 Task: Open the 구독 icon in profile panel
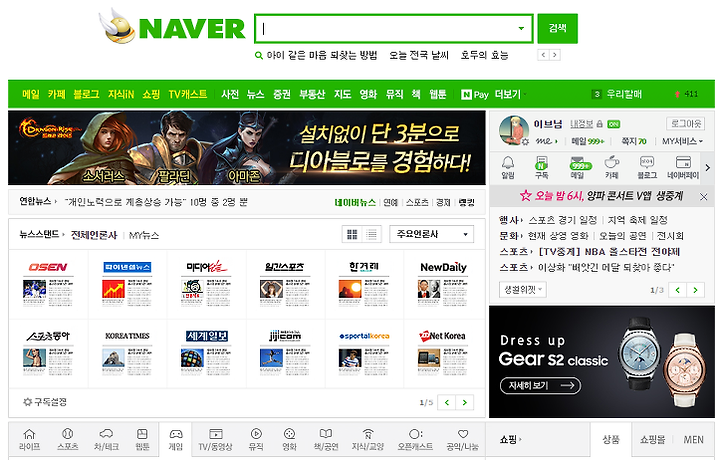(541, 167)
